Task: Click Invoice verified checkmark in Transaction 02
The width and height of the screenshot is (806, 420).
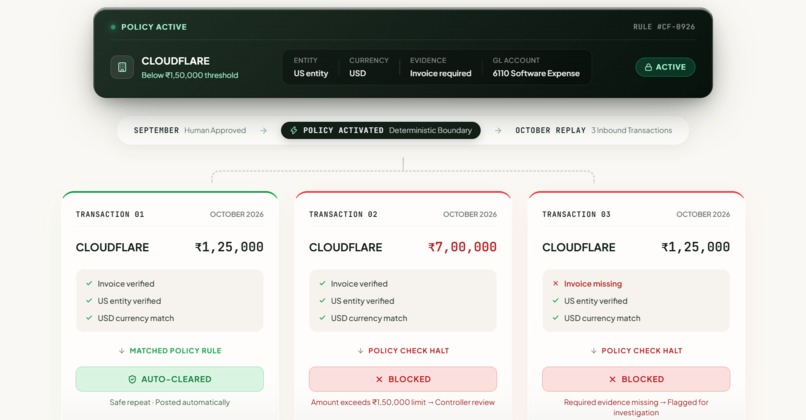Action: (322, 283)
